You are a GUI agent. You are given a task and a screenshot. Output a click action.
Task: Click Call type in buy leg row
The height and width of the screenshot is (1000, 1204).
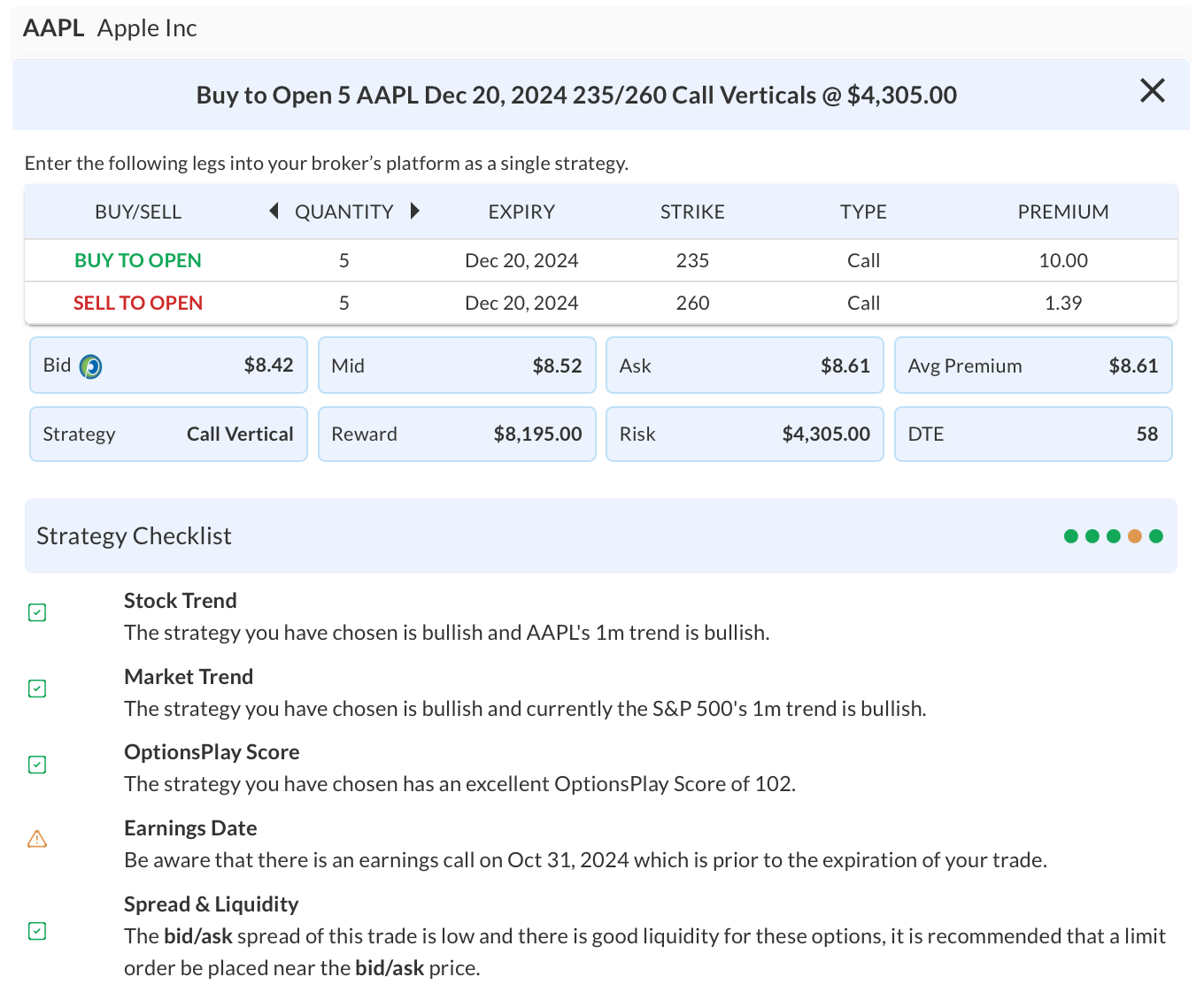click(x=863, y=260)
